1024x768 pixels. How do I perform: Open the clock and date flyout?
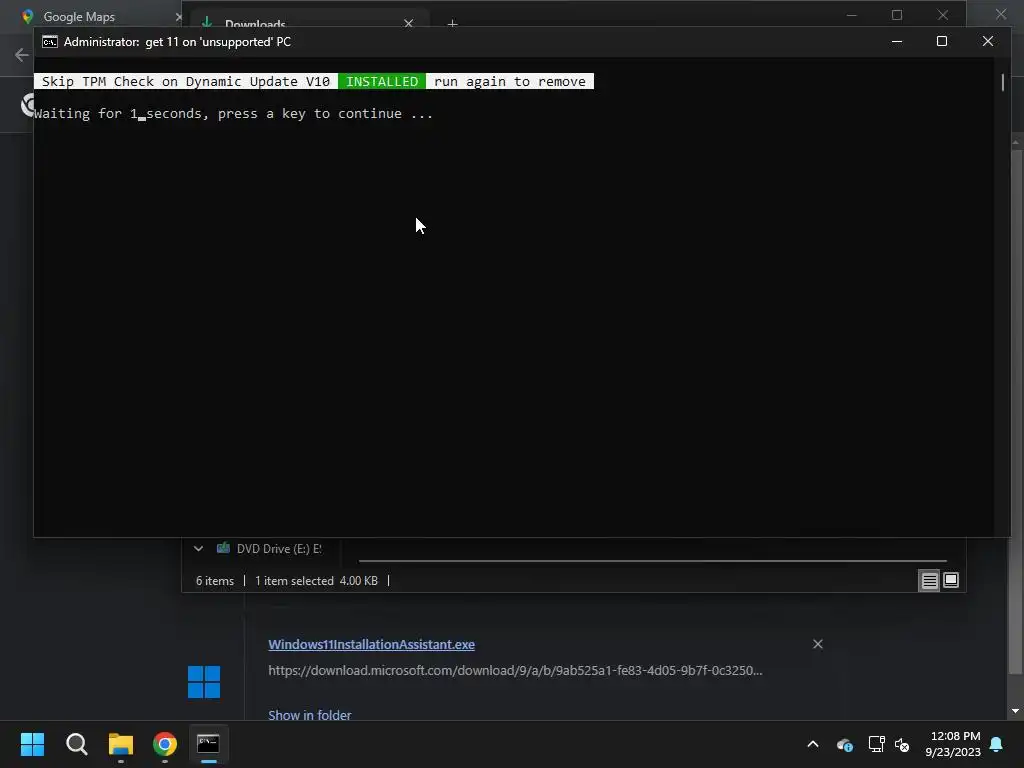click(953, 744)
